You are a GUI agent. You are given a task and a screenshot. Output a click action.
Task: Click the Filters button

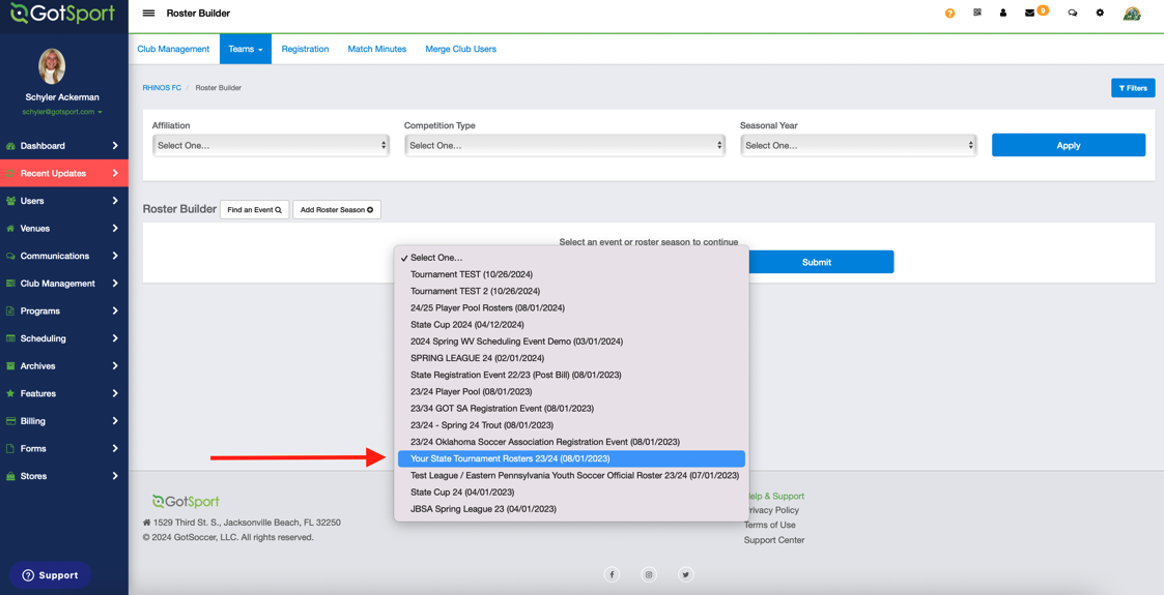tap(1133, 88)
